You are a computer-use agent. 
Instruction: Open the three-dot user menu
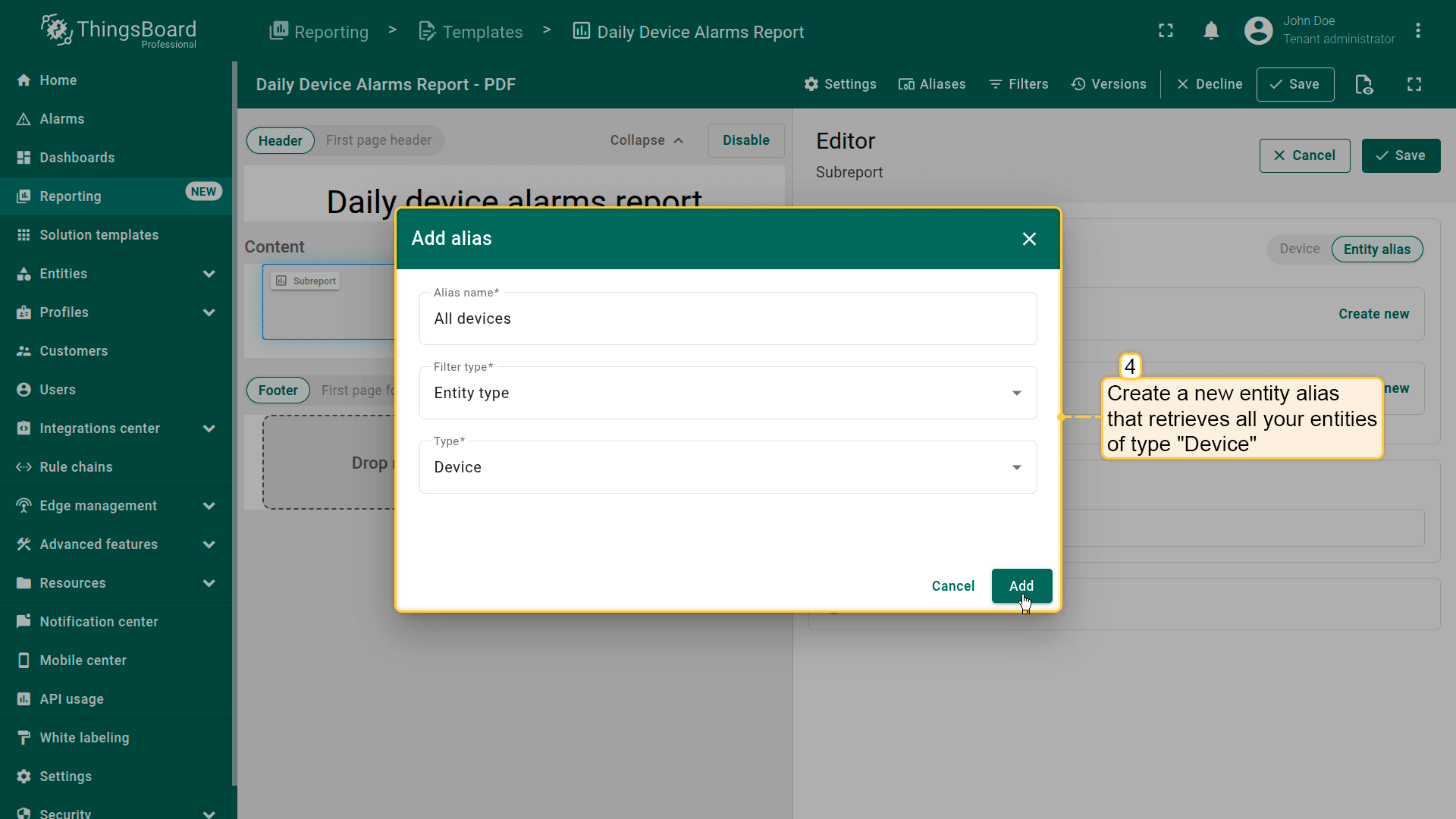pyautogui.click(x=1417, y=31)
